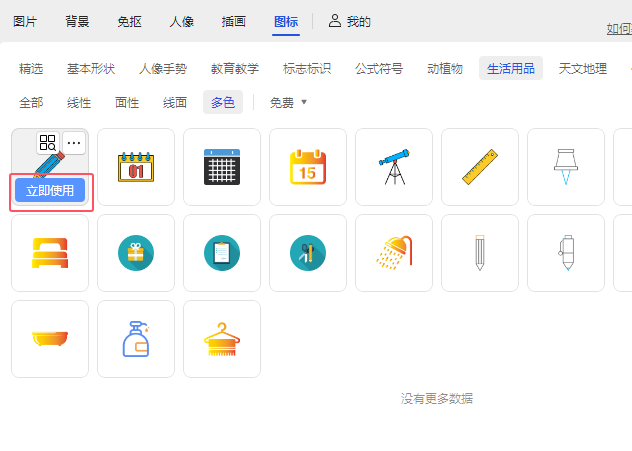Screen dimensions: 632x451
Task: Choose the 基本形状 category
Action: click(x=91, y=69)
